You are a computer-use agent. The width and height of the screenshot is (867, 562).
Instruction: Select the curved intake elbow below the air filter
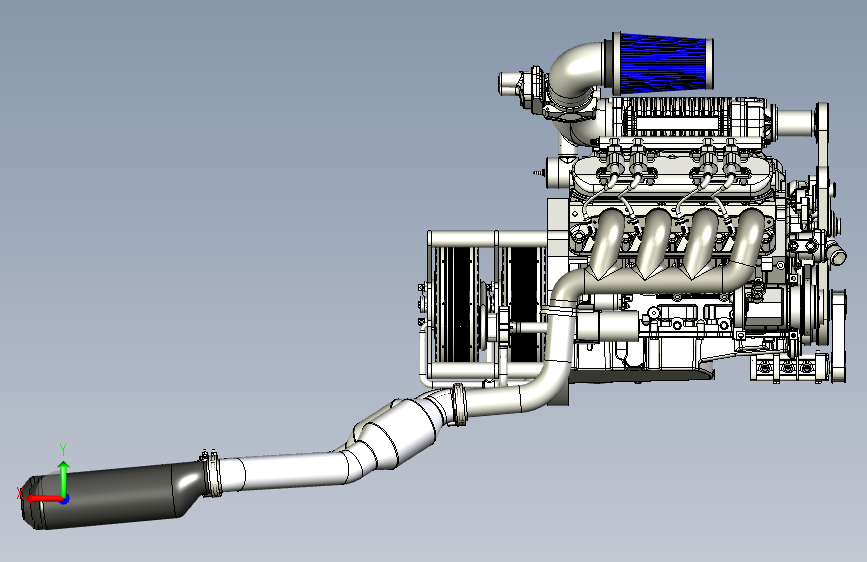575,74
